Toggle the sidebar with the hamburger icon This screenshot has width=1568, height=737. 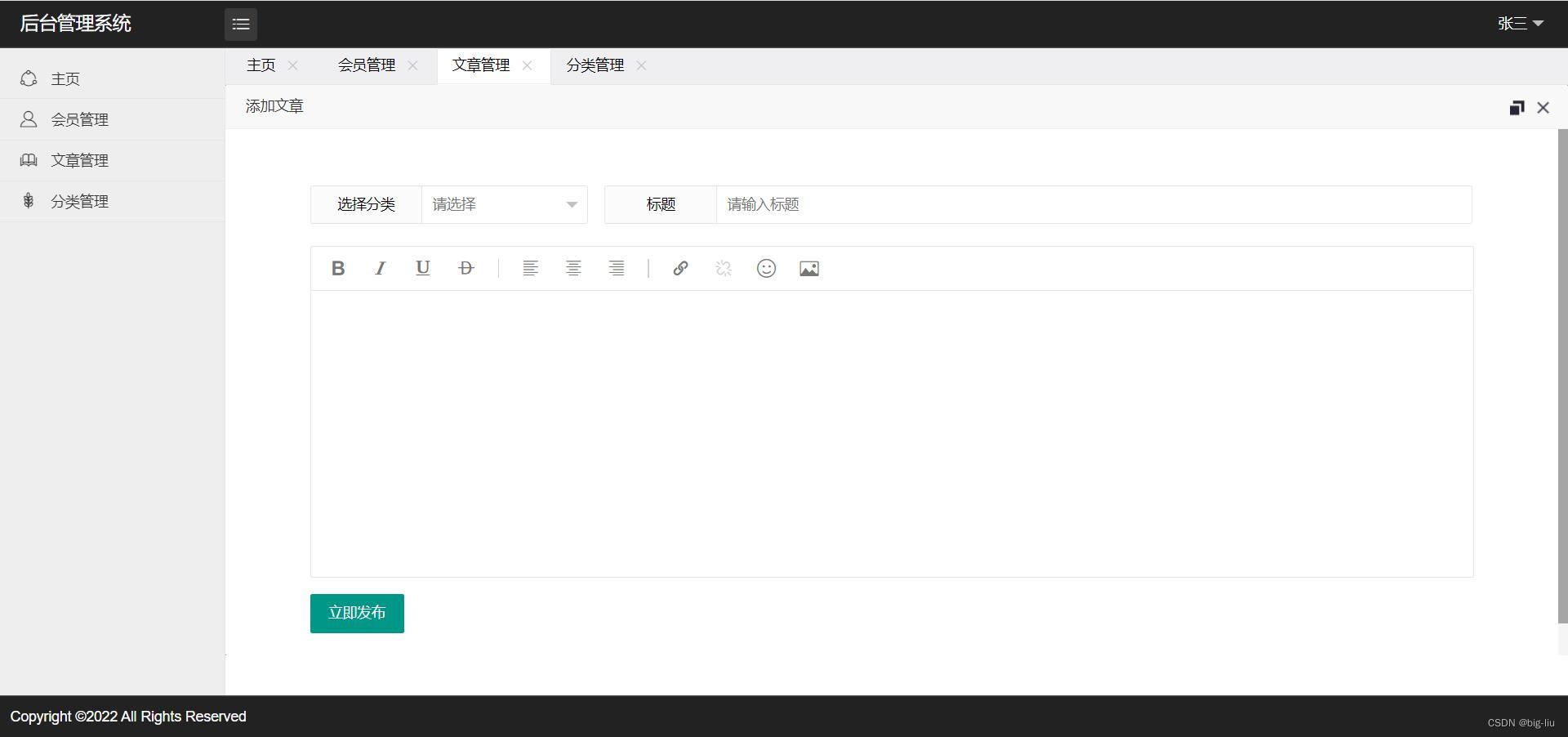coord(241,24)
